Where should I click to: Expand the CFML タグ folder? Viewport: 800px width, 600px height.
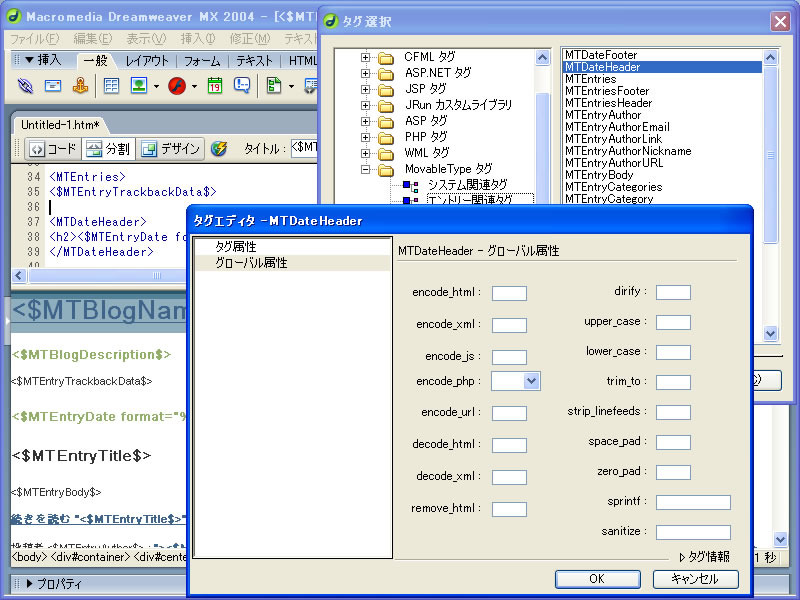click(x=366, y=58)
